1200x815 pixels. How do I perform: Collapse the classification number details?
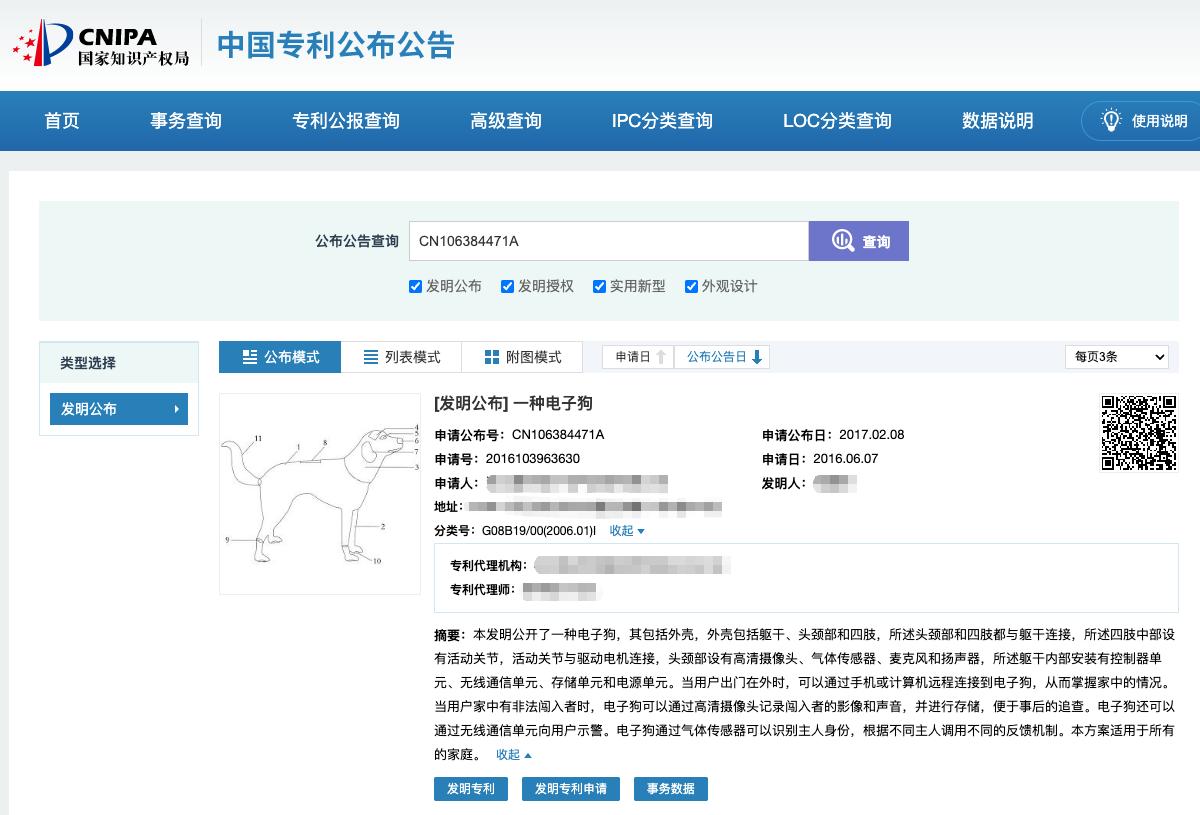[627, 531]
